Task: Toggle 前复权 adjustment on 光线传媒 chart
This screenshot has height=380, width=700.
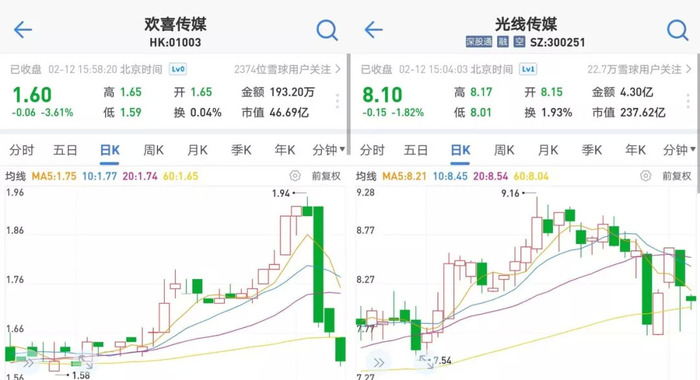Action: click(x=677, y=176)
